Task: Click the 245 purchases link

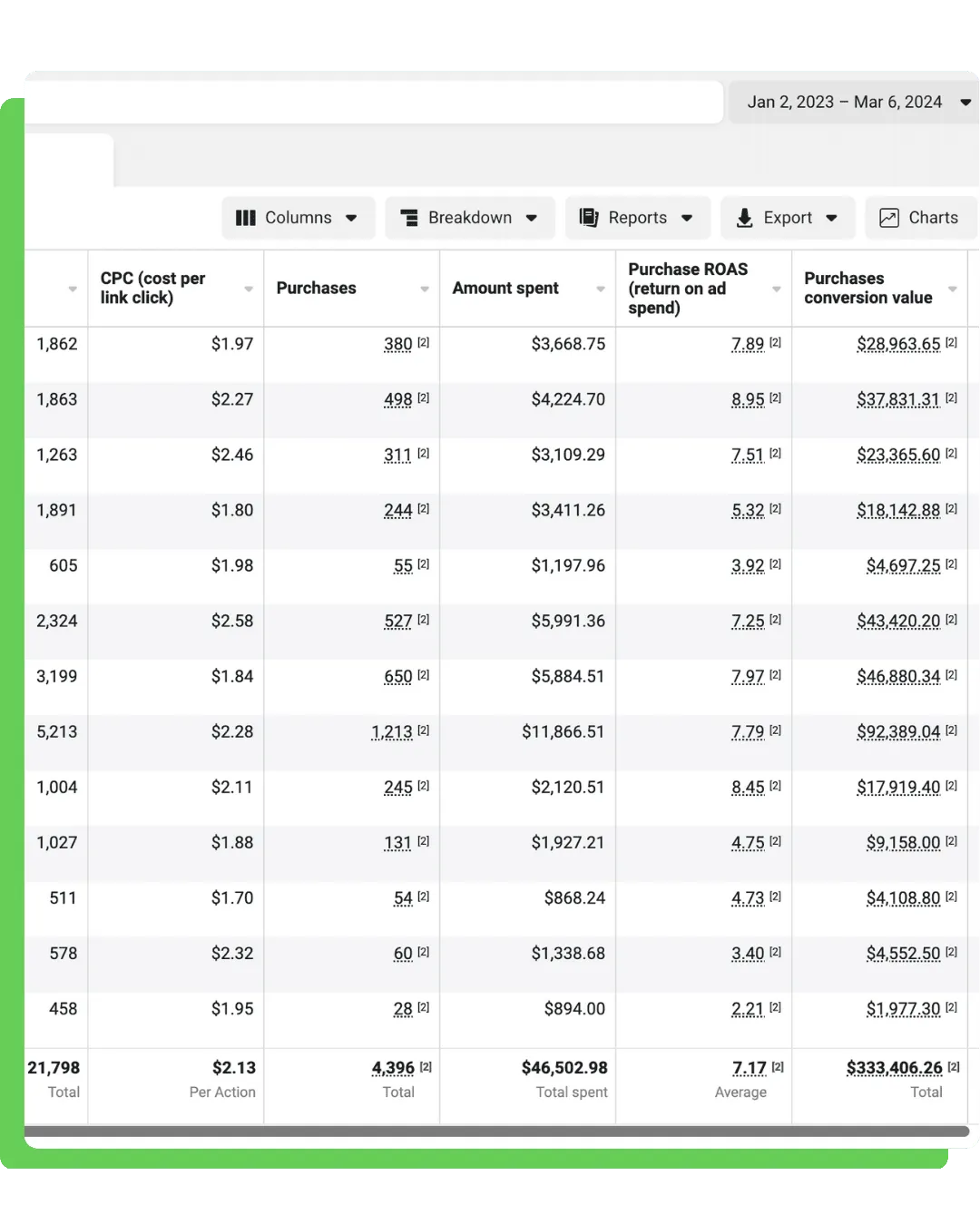Action: [x=398, y=787]
